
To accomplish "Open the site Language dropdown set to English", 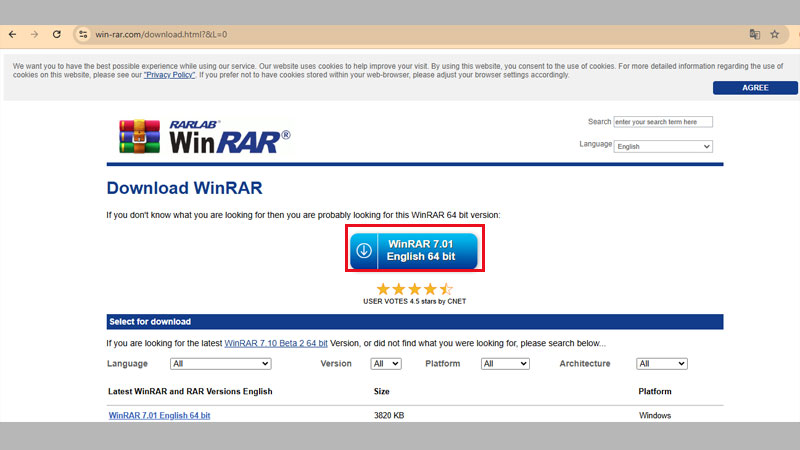I will [x=663, y=146].
